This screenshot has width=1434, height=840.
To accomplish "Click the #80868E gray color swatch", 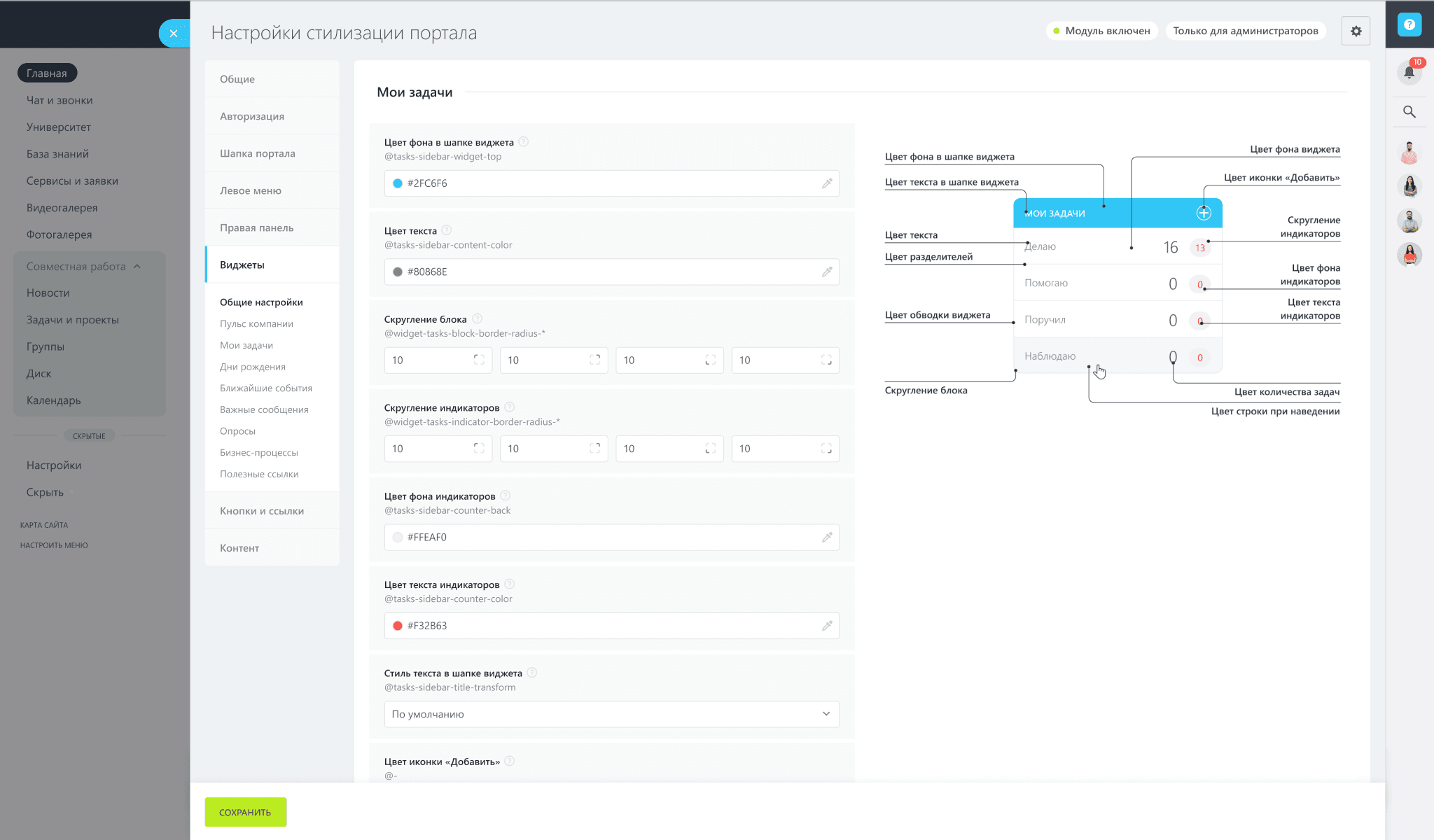I will pos(398,272).
